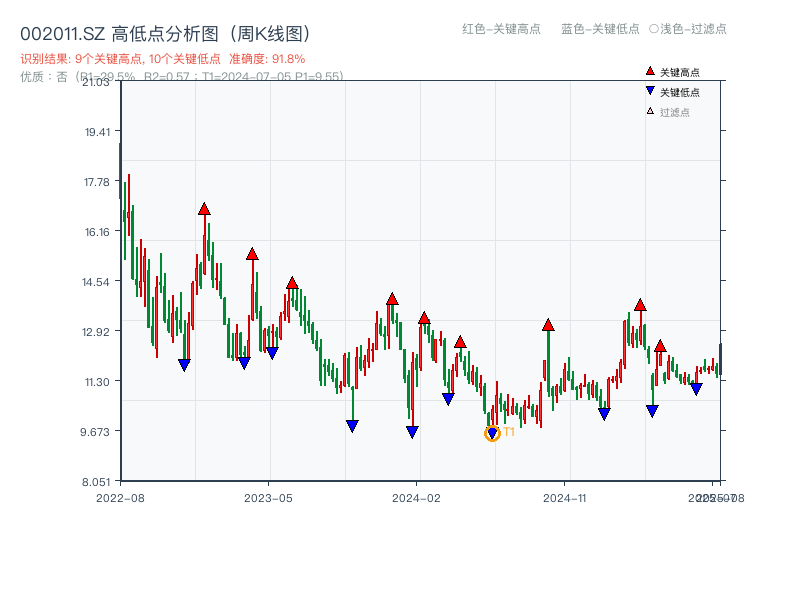Click the third red key-high marker near 14.54
The height and width of the screenshot is (600, 800).
[x=292, y=283]
